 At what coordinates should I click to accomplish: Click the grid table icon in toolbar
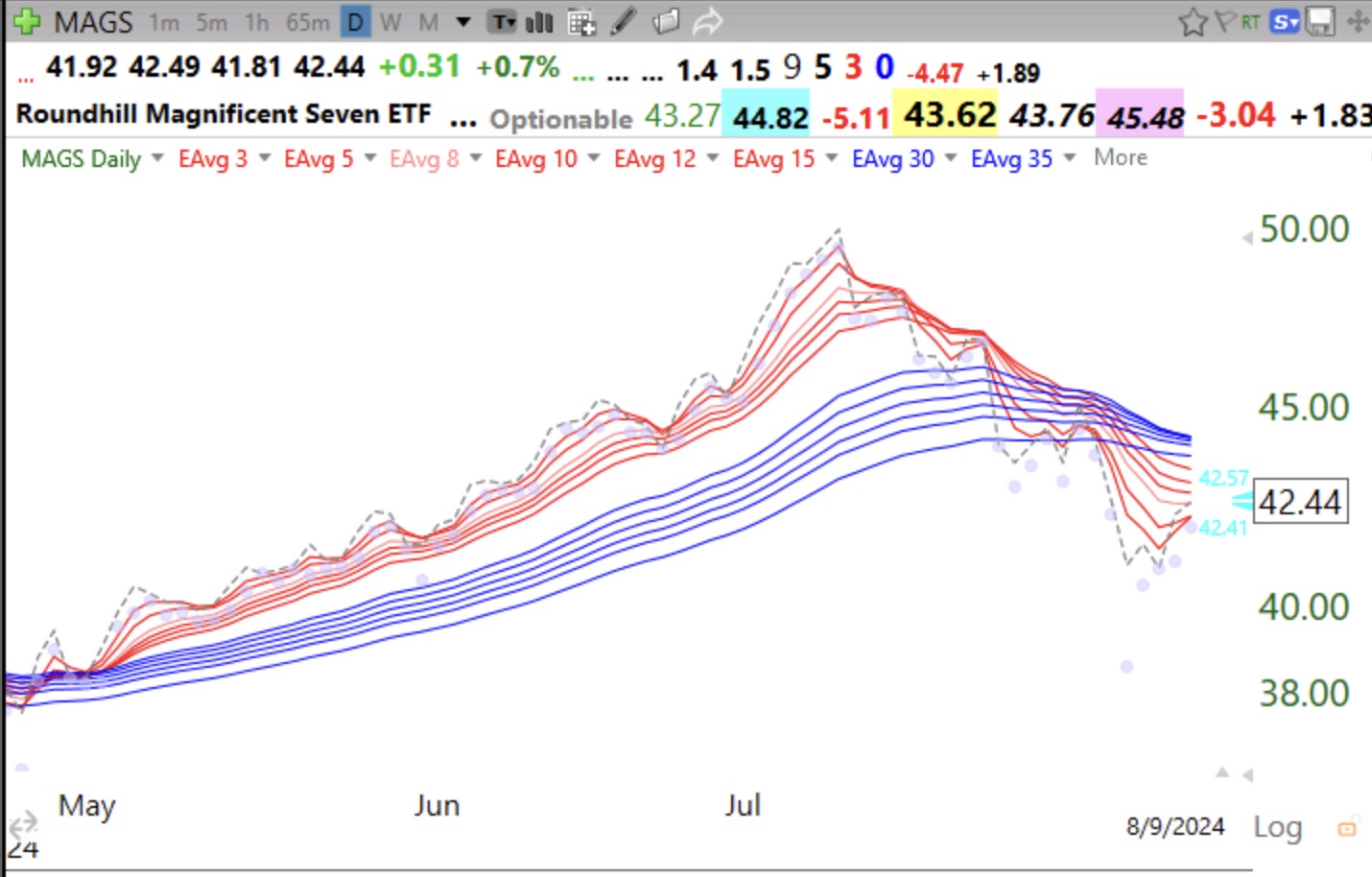tap(581, 22)
